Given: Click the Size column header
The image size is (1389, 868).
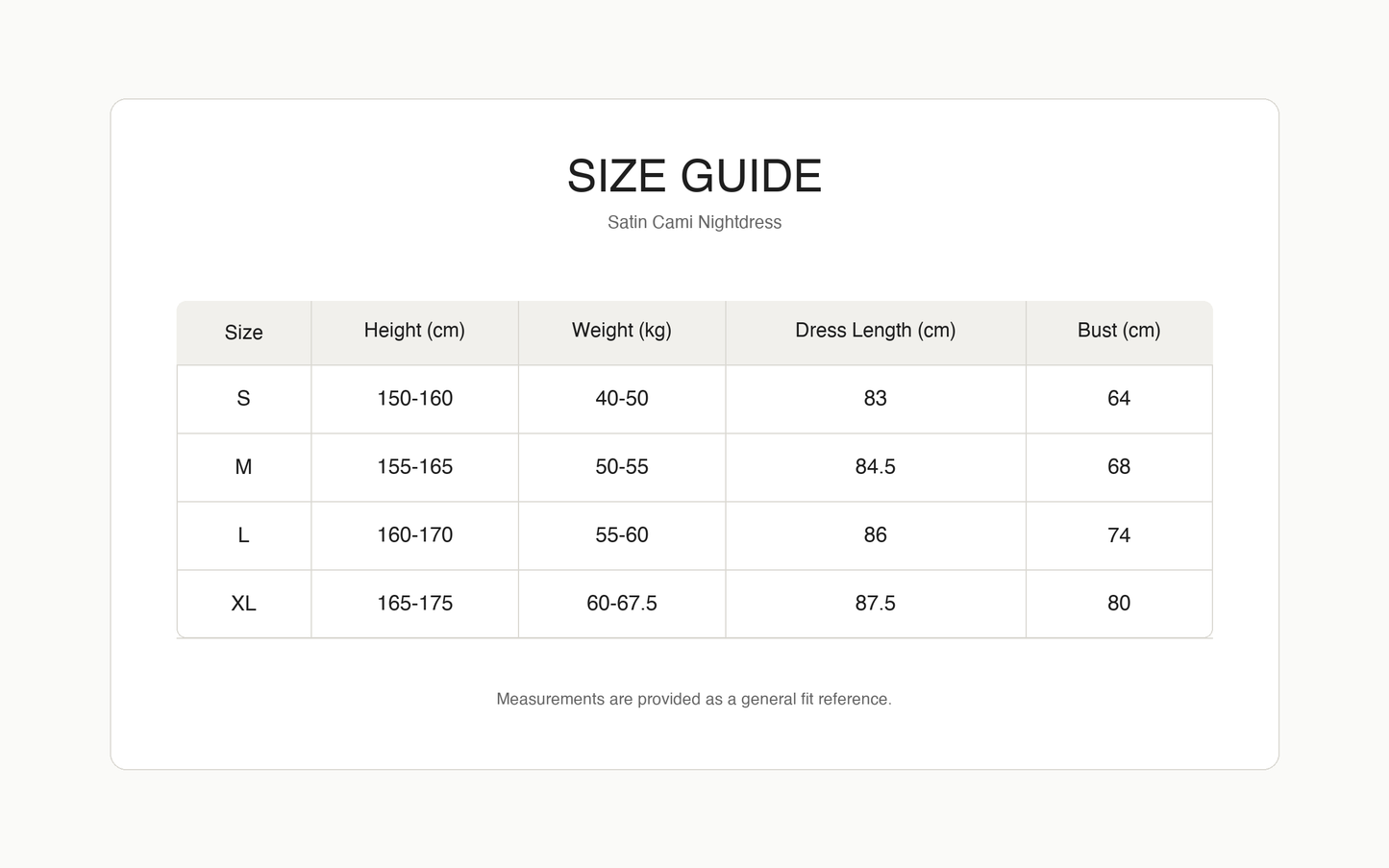Looking at the screenshot, I should pos(244,333).
